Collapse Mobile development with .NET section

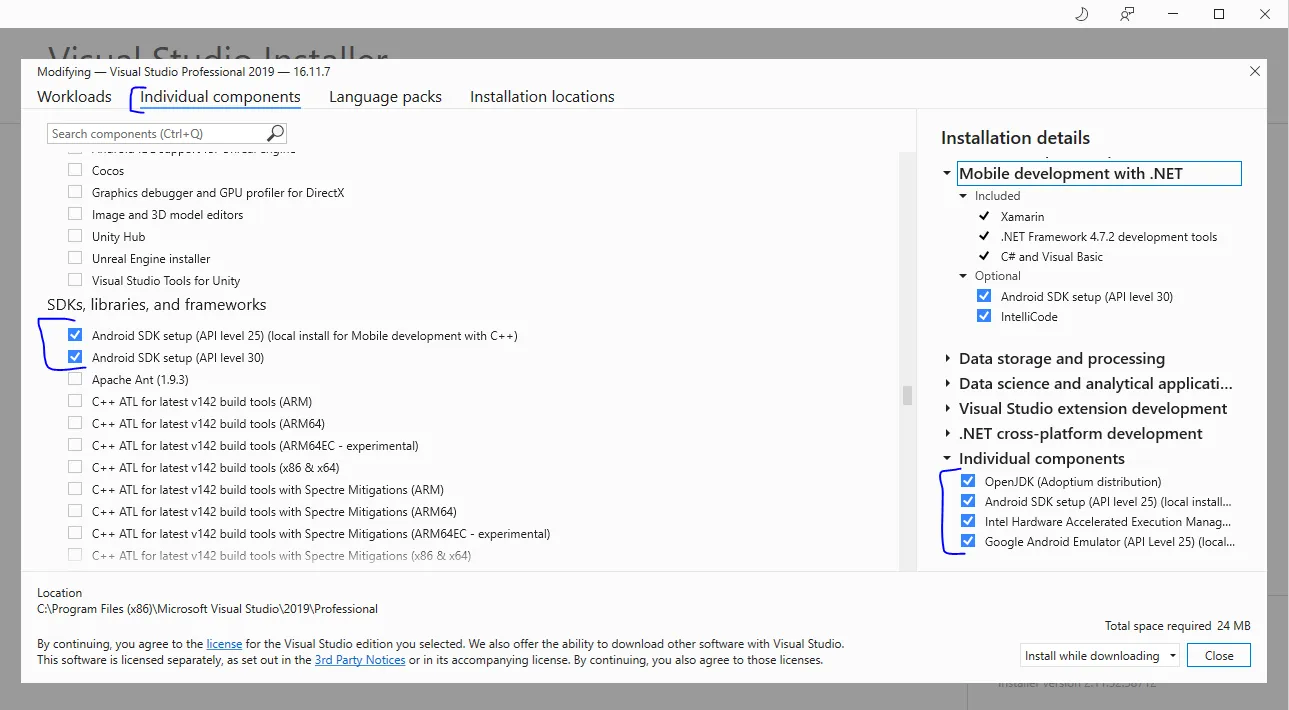(x=947, y=174)
